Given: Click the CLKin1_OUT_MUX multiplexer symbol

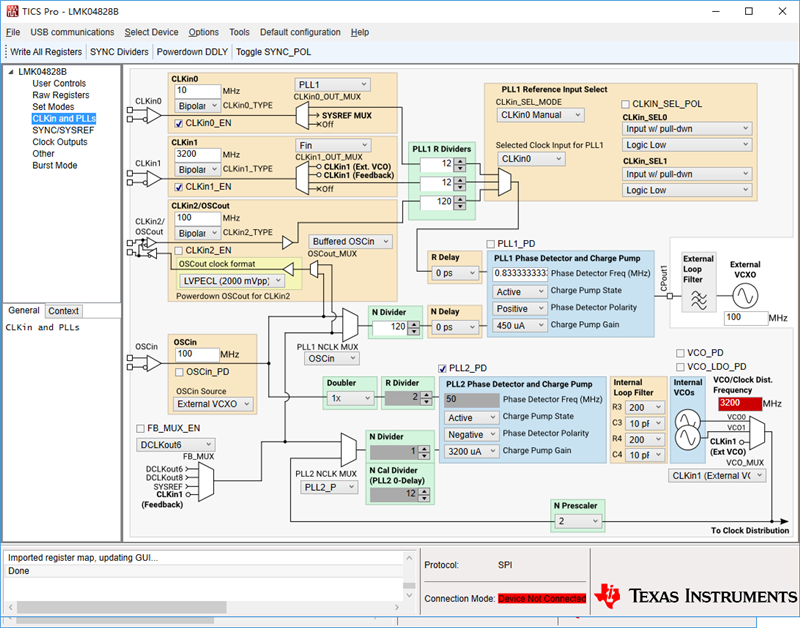Looking at the screenshot, I should (x=302, y=179).
